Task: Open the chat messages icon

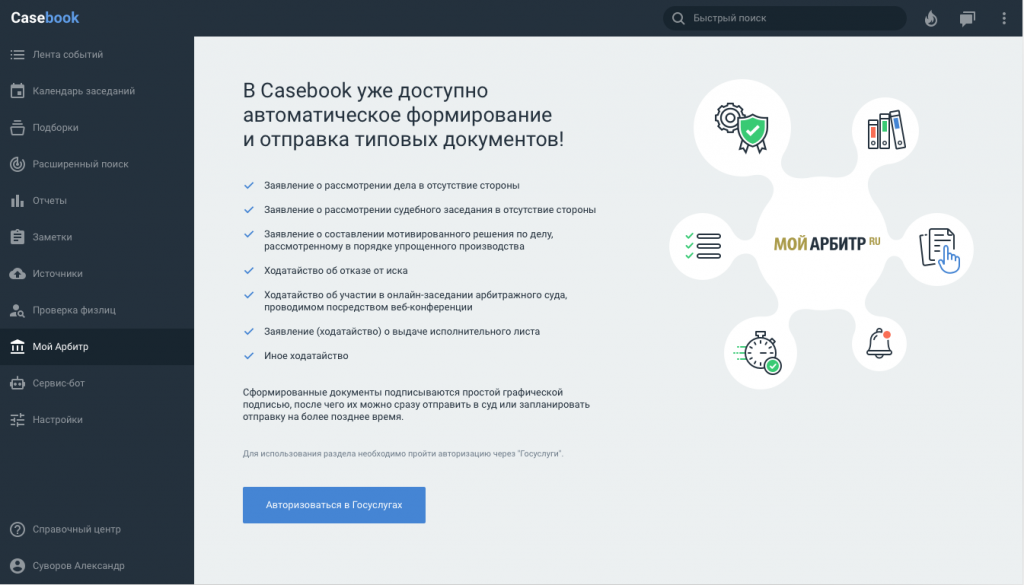Action: [967, 18]
